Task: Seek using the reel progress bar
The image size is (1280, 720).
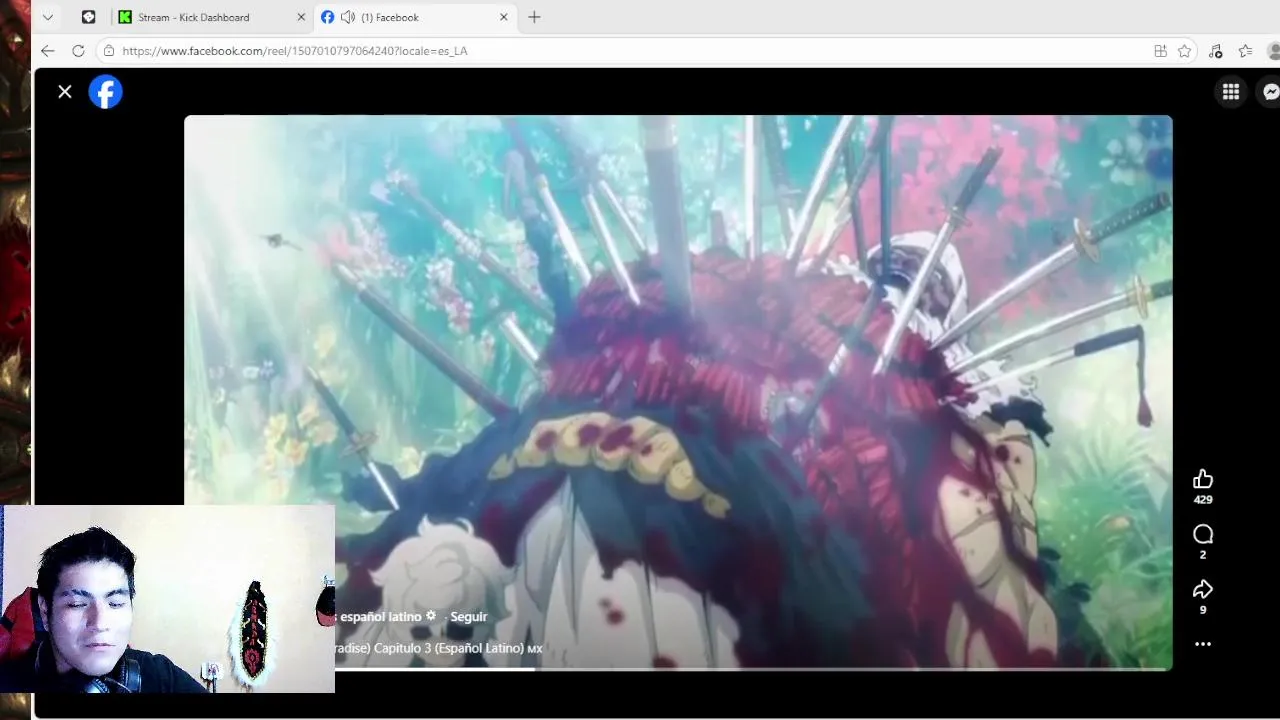Action: pos(678,669)
